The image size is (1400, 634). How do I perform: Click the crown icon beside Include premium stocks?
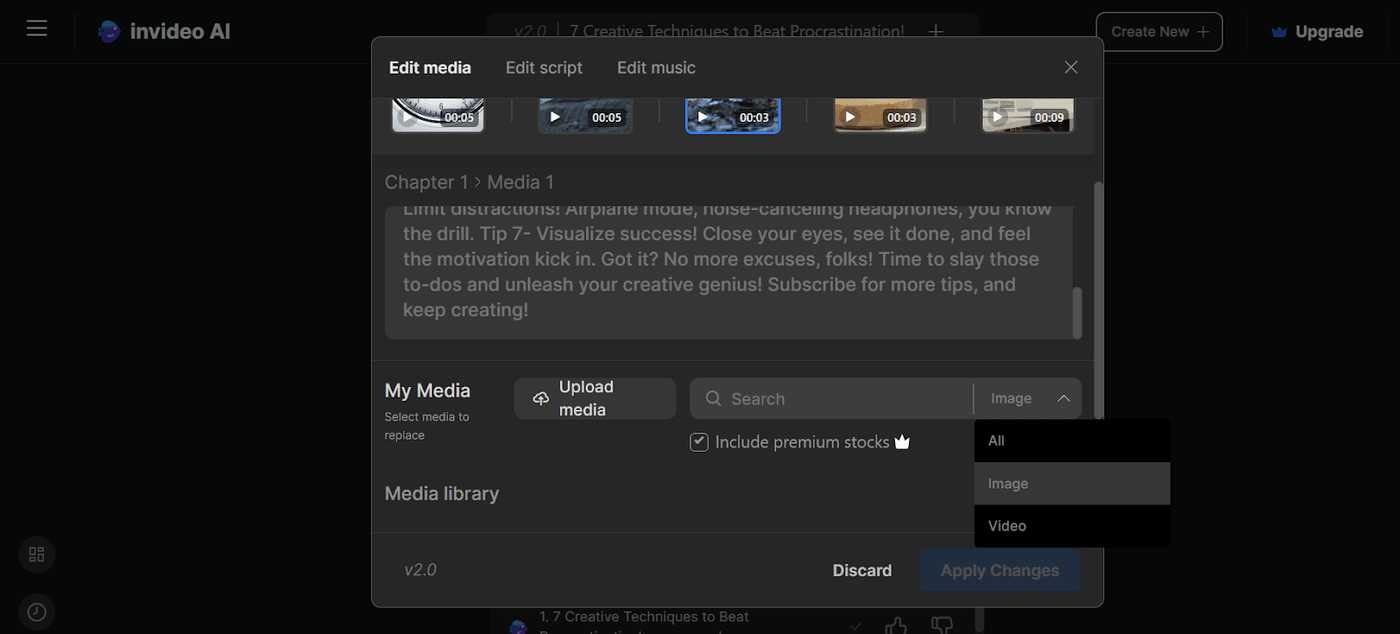click(x=901, y=441)
